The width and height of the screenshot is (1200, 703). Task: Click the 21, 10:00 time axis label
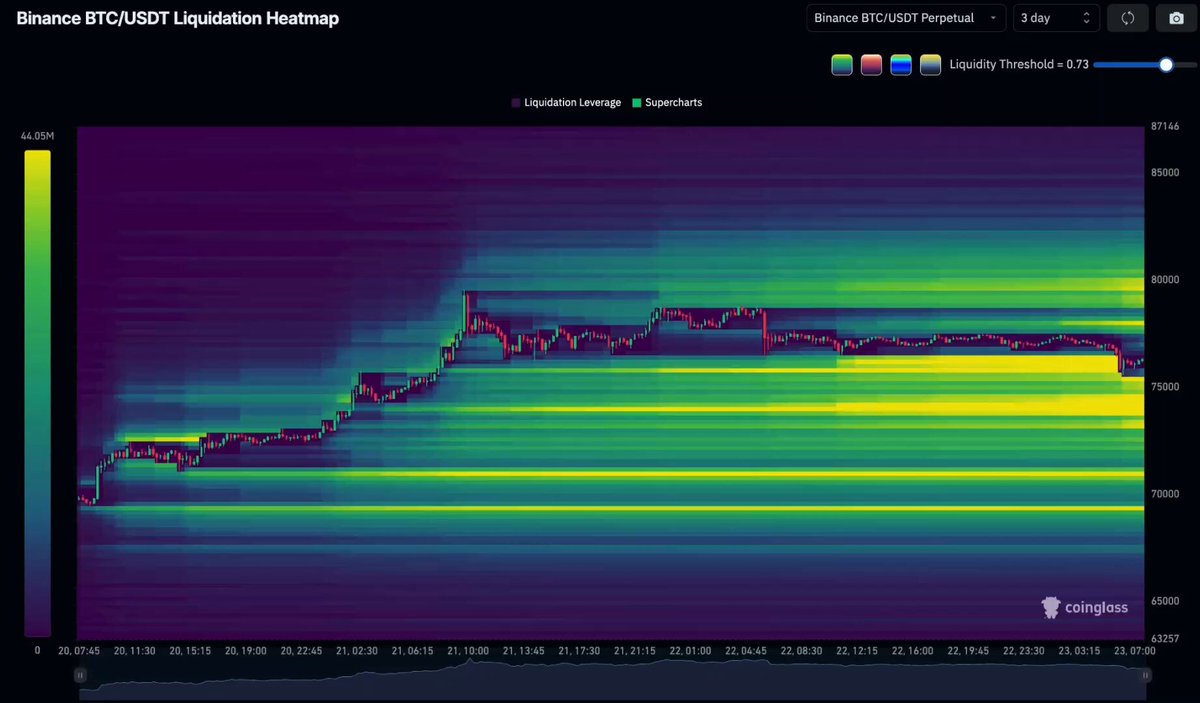(x=468, y=650)
